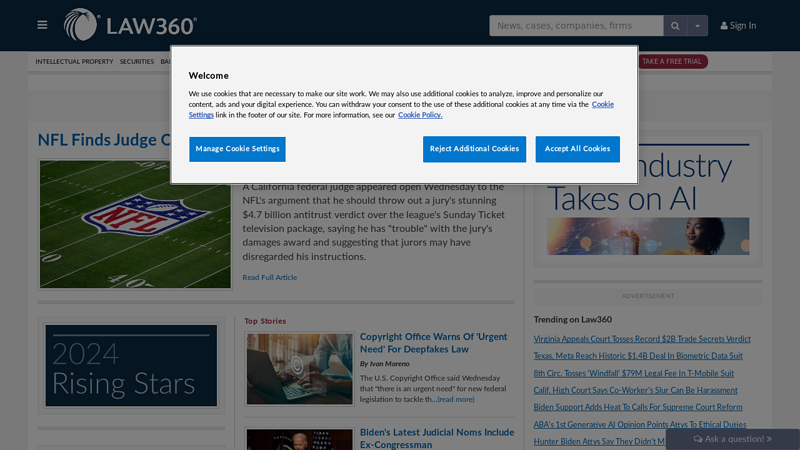
Task: Open Biden Support Supreme Court Reform link
Action: tap(638, 407)
